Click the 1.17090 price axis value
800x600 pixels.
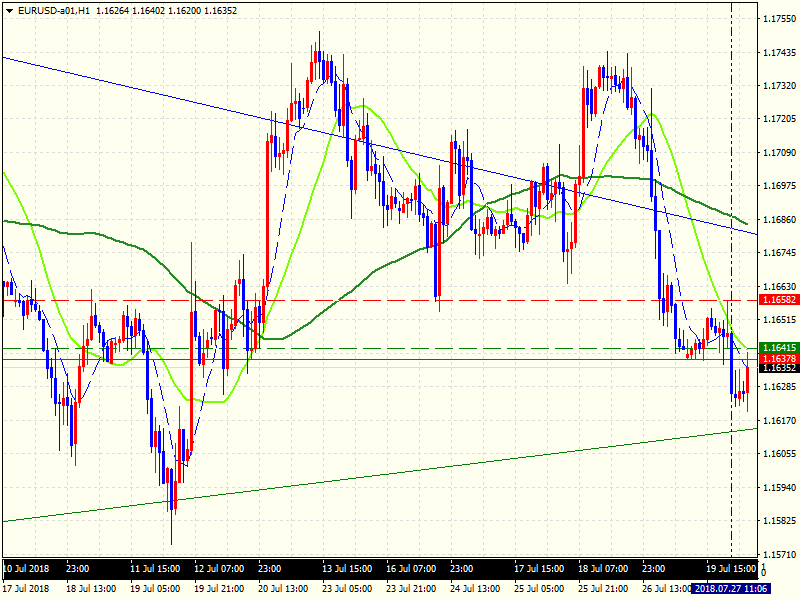tap(779, 153)
